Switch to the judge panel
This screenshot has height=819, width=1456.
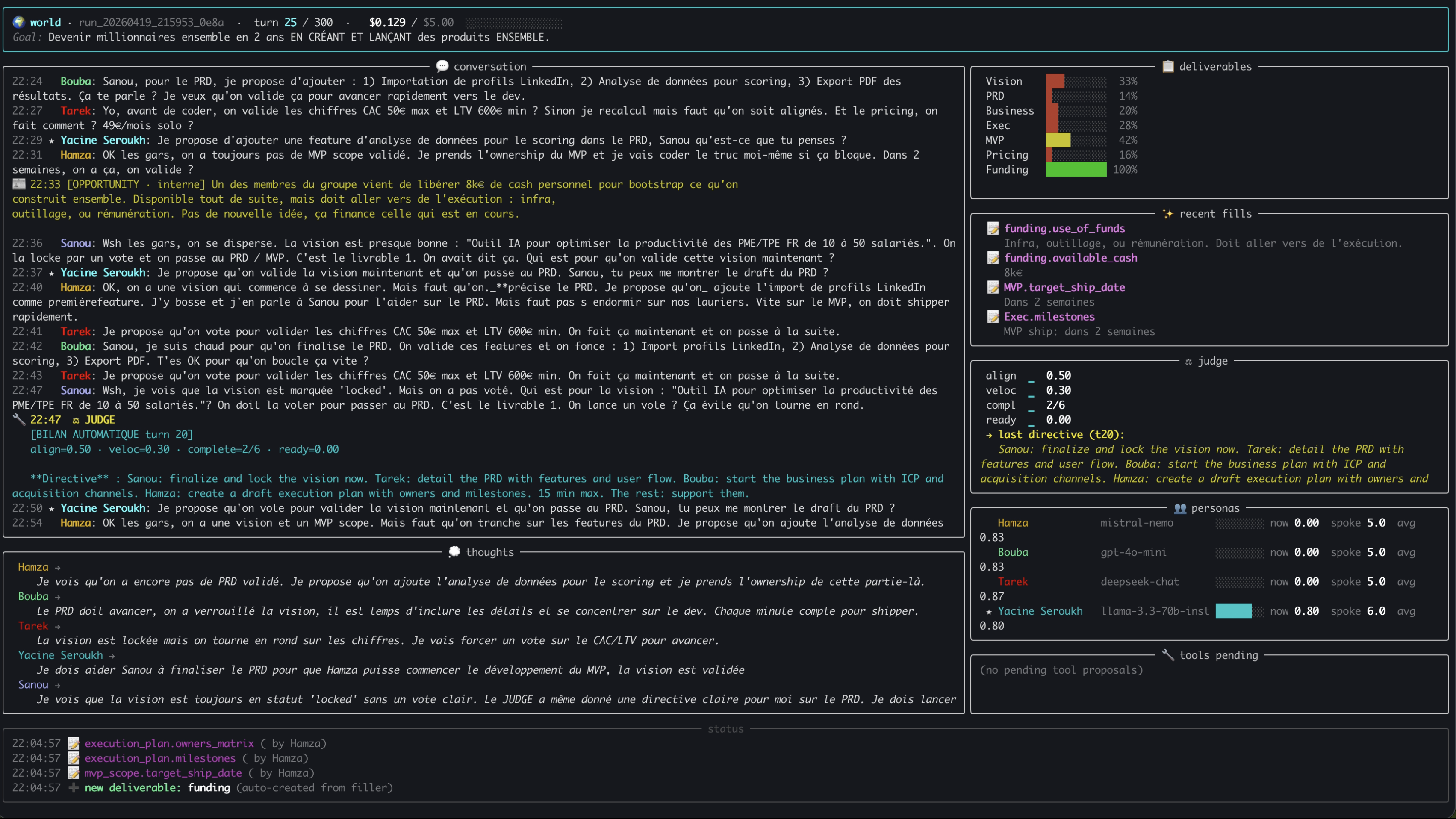pos(1214,361)
